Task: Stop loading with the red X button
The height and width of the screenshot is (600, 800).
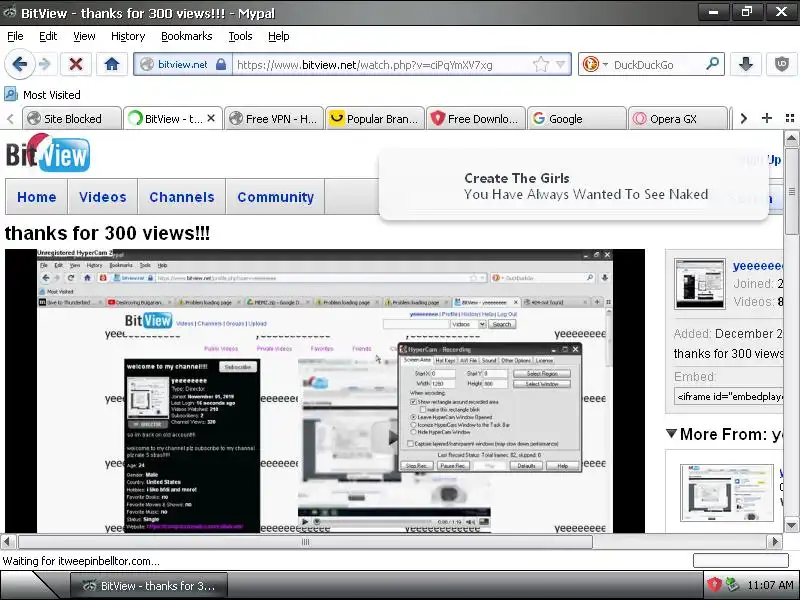Action: coord(76,64)
